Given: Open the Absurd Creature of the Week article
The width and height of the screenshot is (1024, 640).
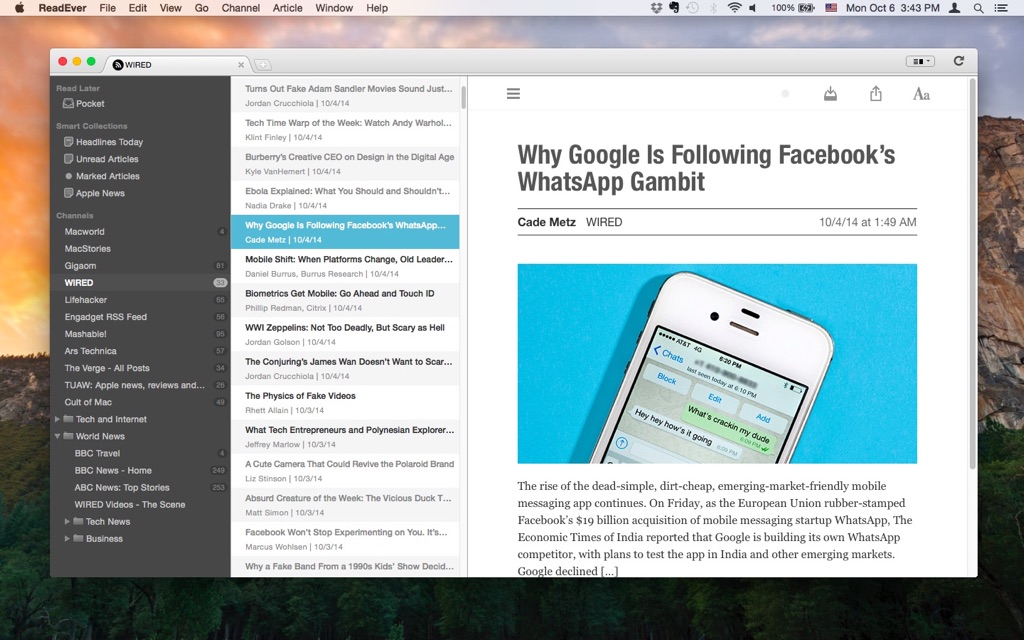Looking at the screenshot, I should [x=345, y=505].
